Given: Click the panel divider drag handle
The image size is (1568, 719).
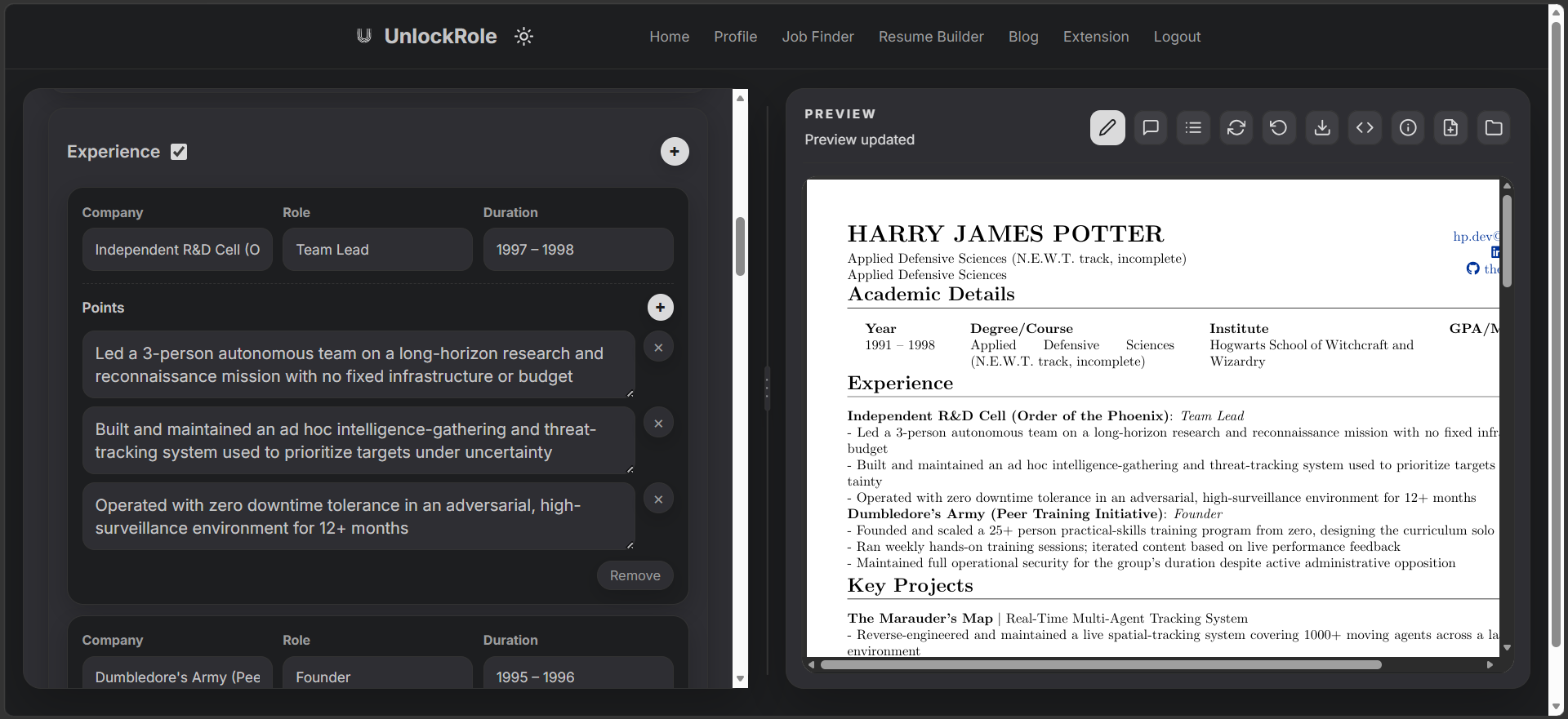Looking at the screenshot, I should (767, 388).
